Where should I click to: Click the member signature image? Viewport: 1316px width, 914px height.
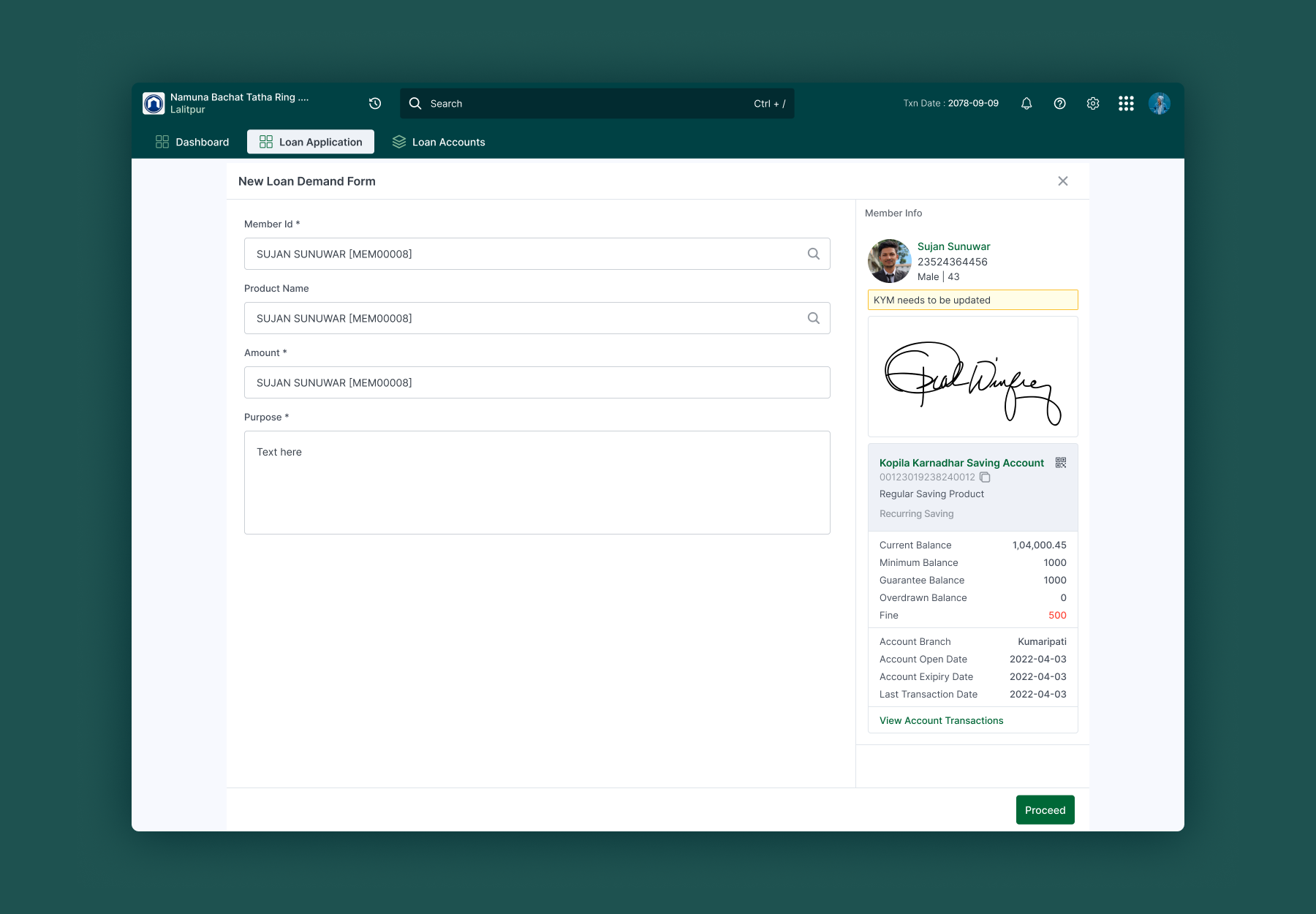pyautogui.click(x=973, y=377)
